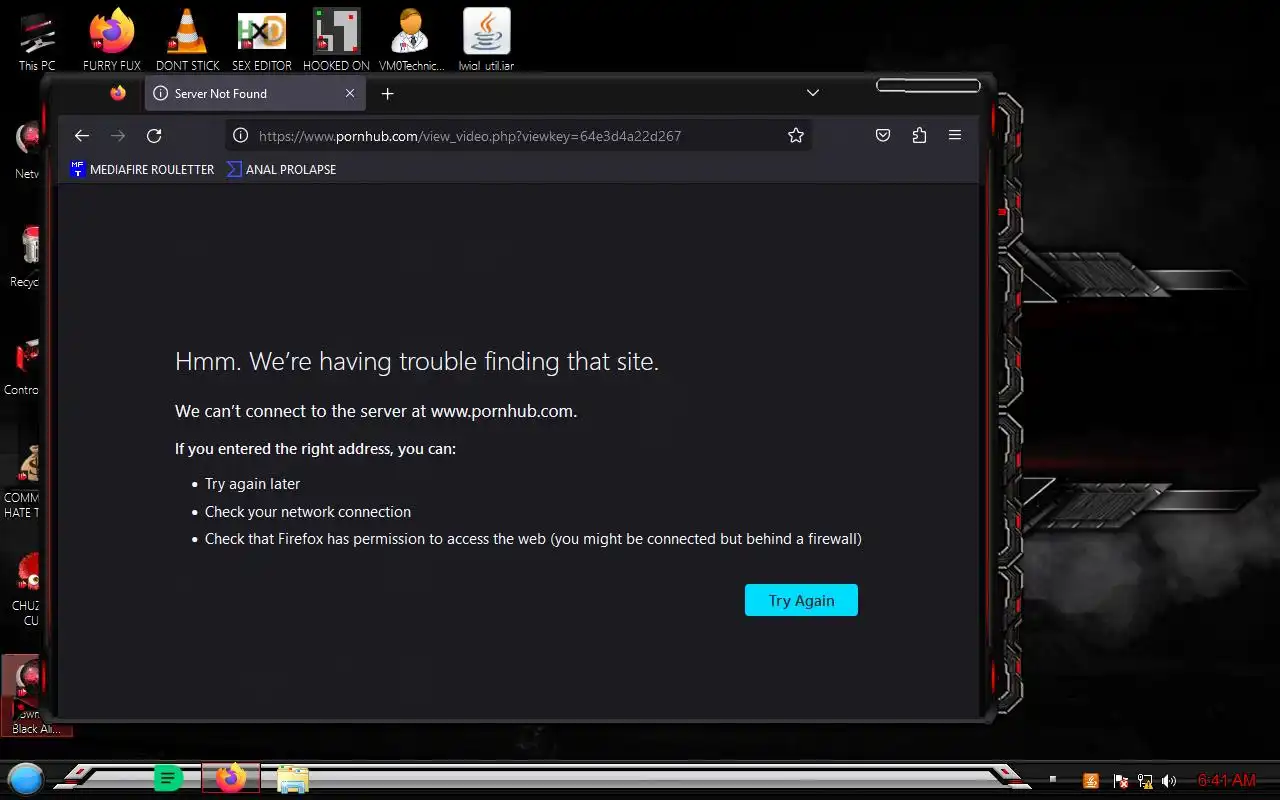Open the Pocket save icon in the toolbar
The width and height of the screenshot is (1280, 800).
pyautogui.click(x=883, y=136)
